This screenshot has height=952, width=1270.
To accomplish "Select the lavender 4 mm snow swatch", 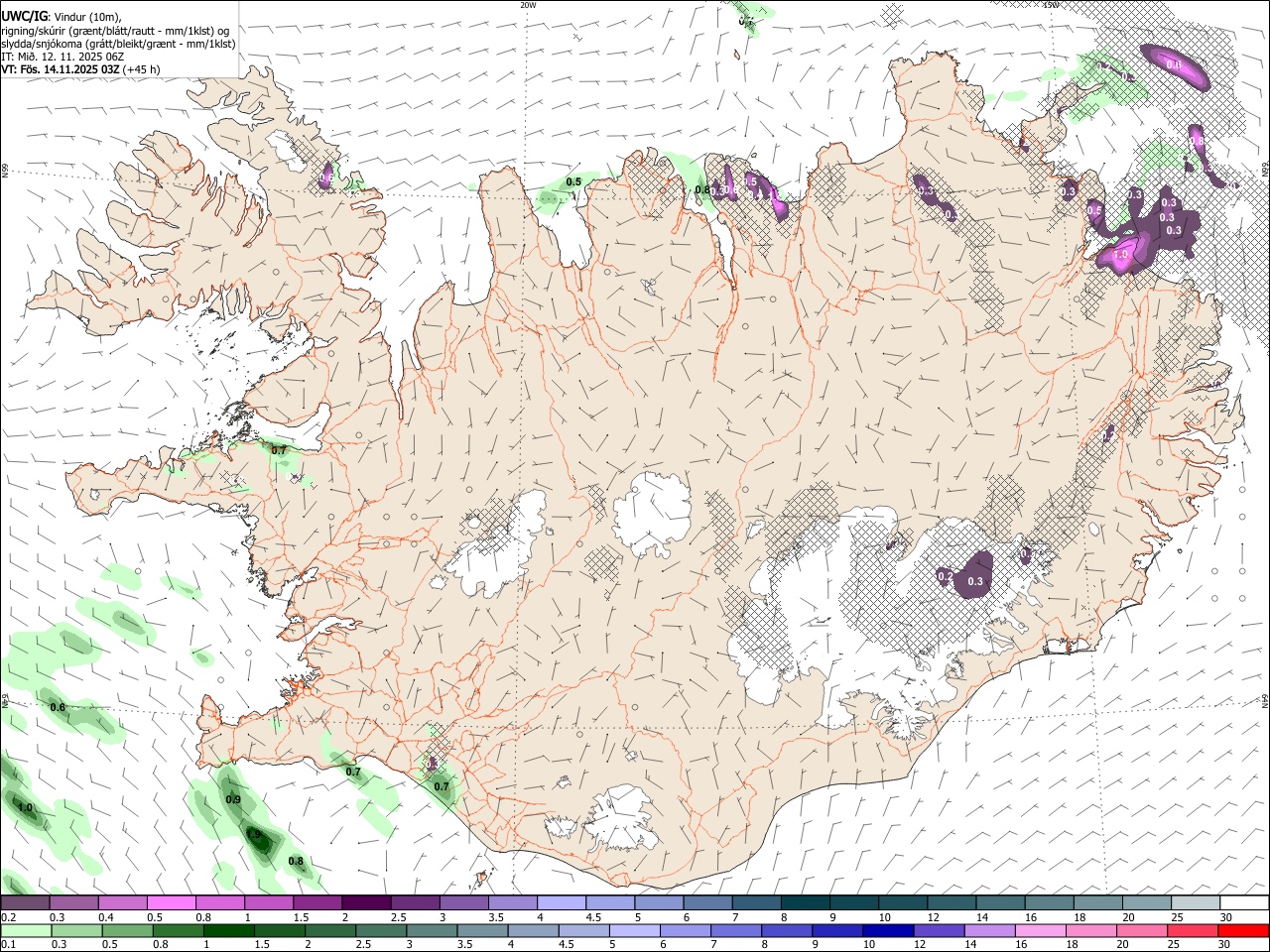I will coord(562,903).
